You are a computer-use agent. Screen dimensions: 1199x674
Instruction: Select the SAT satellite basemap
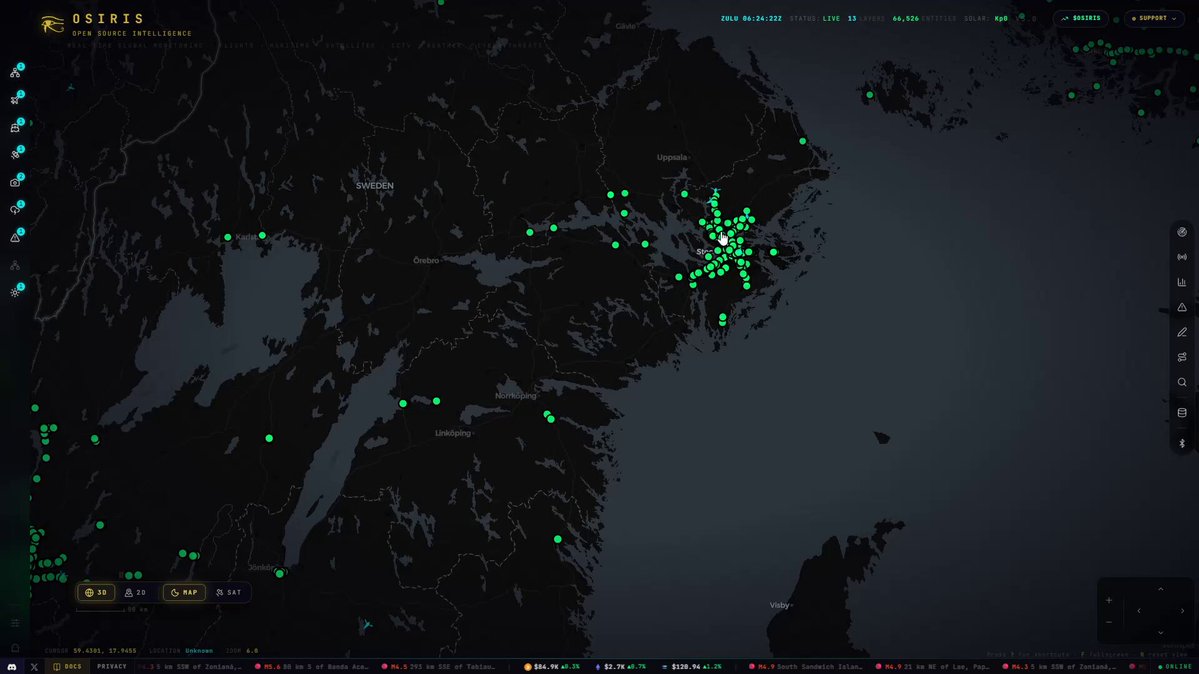(229, 592)
